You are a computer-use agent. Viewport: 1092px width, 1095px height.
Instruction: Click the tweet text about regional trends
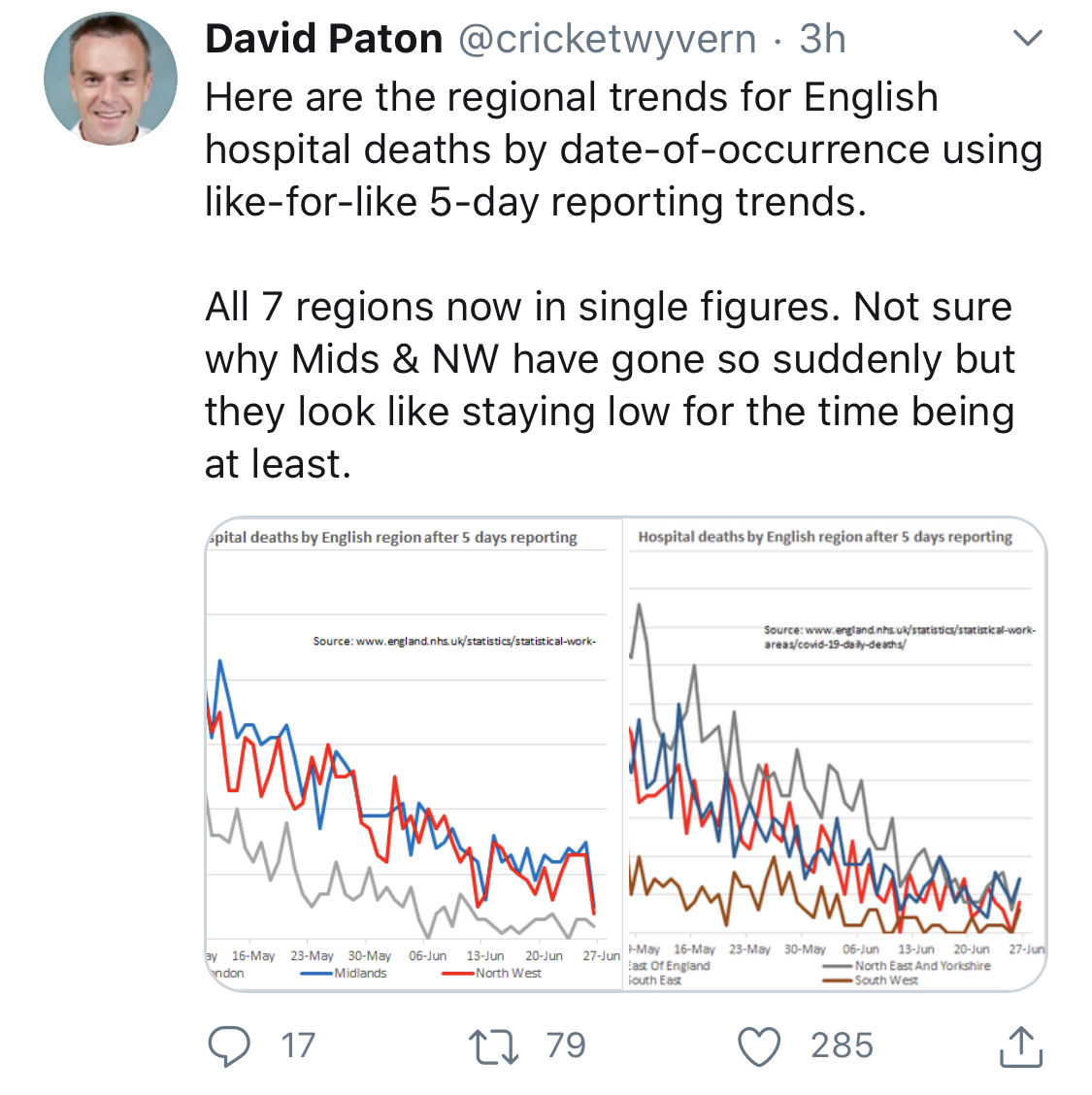[621, 149]
